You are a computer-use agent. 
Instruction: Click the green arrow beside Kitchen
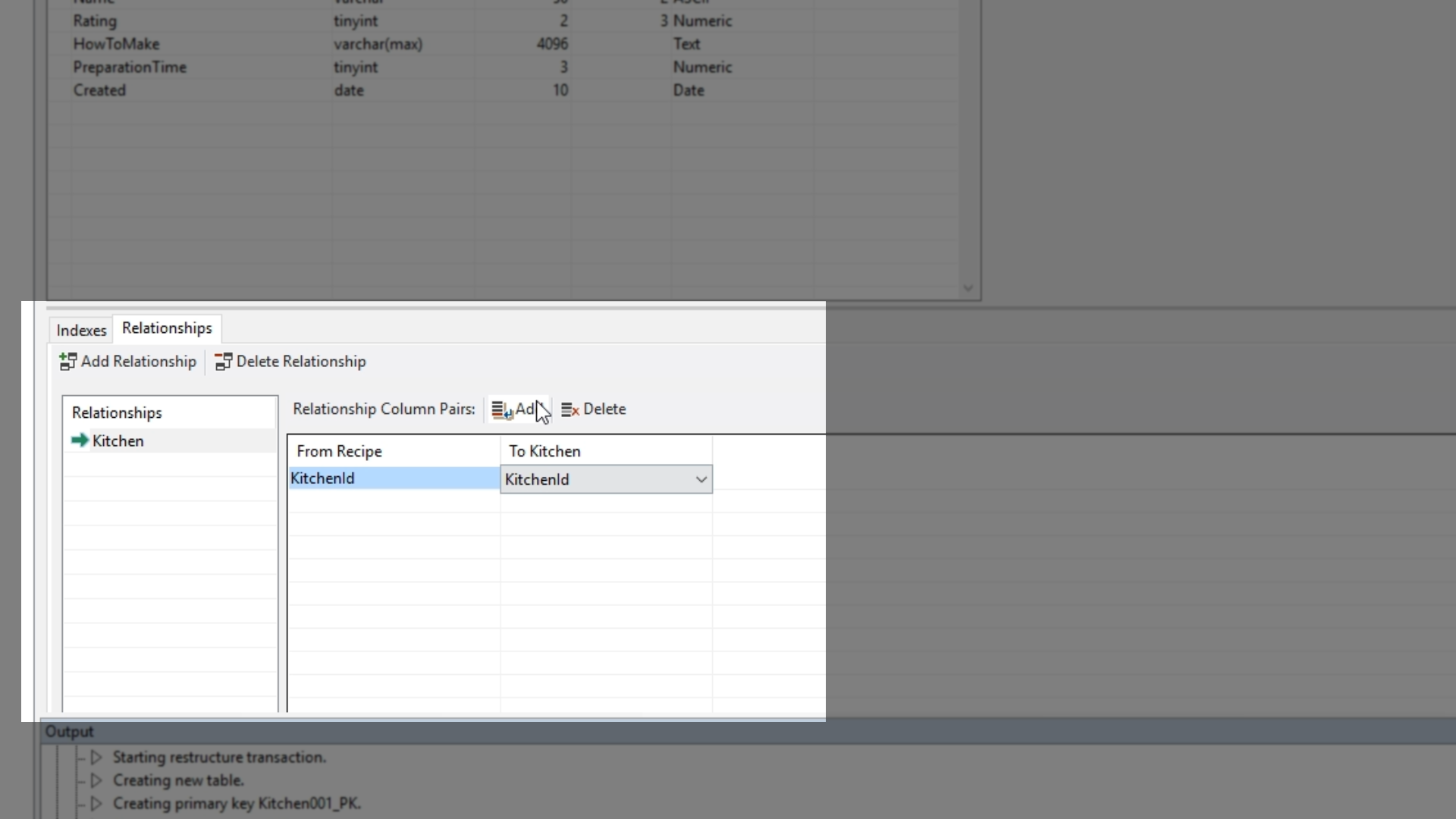click(x=80, y=441)
